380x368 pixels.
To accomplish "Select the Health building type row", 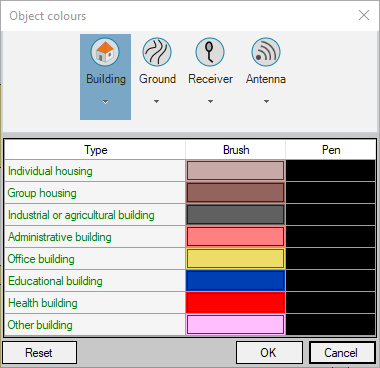I will tap(95, 303).
